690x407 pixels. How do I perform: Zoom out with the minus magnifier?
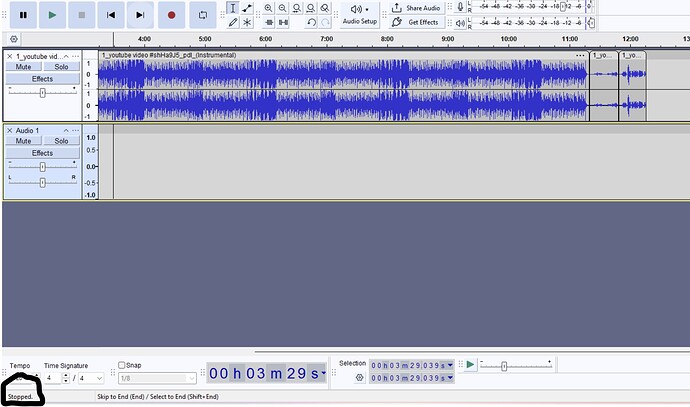click(283, 8)
